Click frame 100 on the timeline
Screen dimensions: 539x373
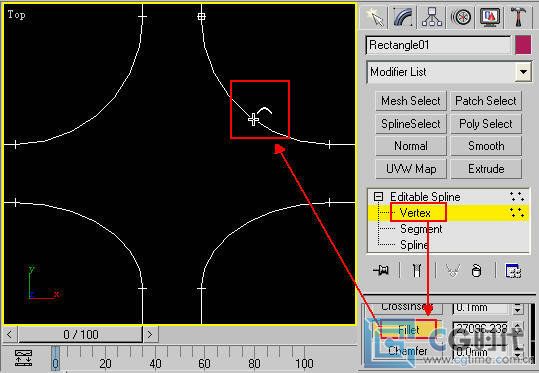(305, 363)
